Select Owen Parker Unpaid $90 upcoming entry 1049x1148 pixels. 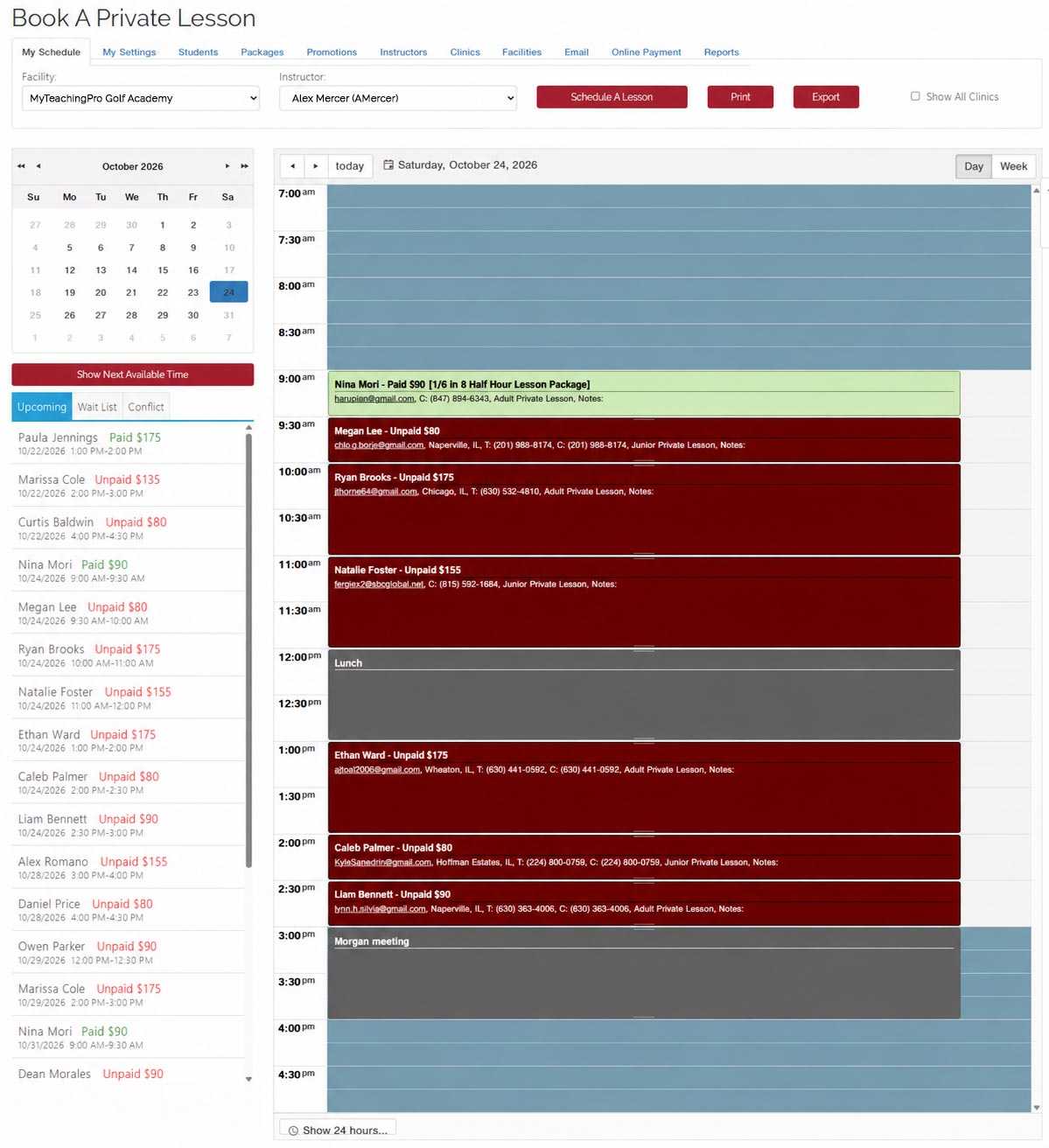pyautogui.click(x=129, y=953)
